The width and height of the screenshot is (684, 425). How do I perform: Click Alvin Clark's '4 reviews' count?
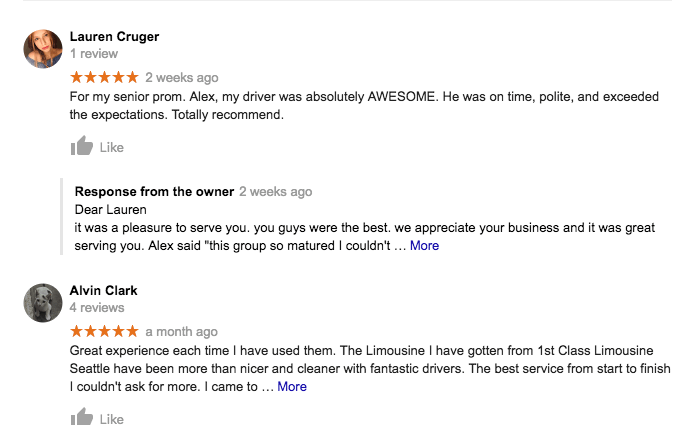coord(97,308)
